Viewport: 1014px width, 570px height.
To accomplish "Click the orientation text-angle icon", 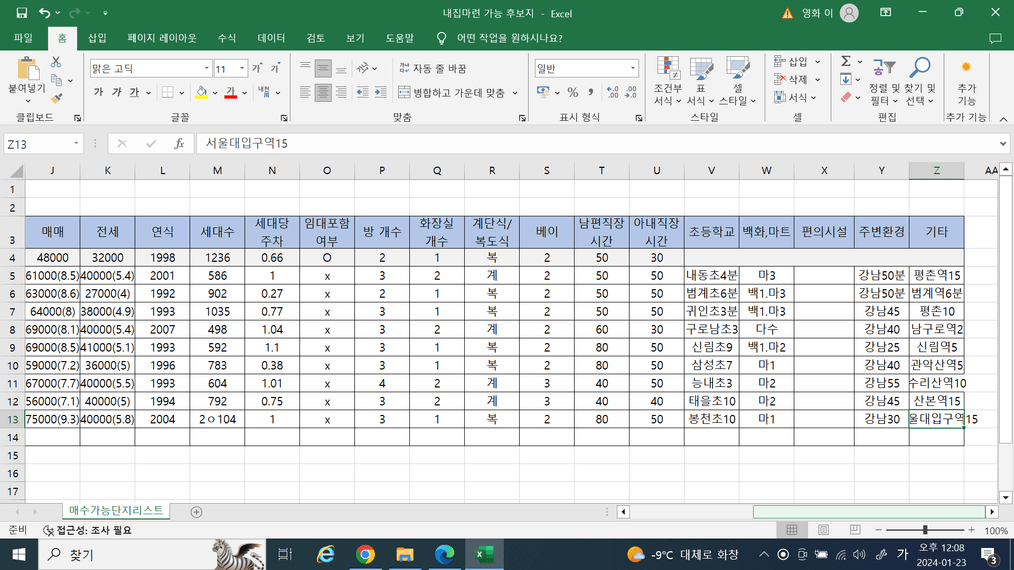I will (x=363, y=68).
